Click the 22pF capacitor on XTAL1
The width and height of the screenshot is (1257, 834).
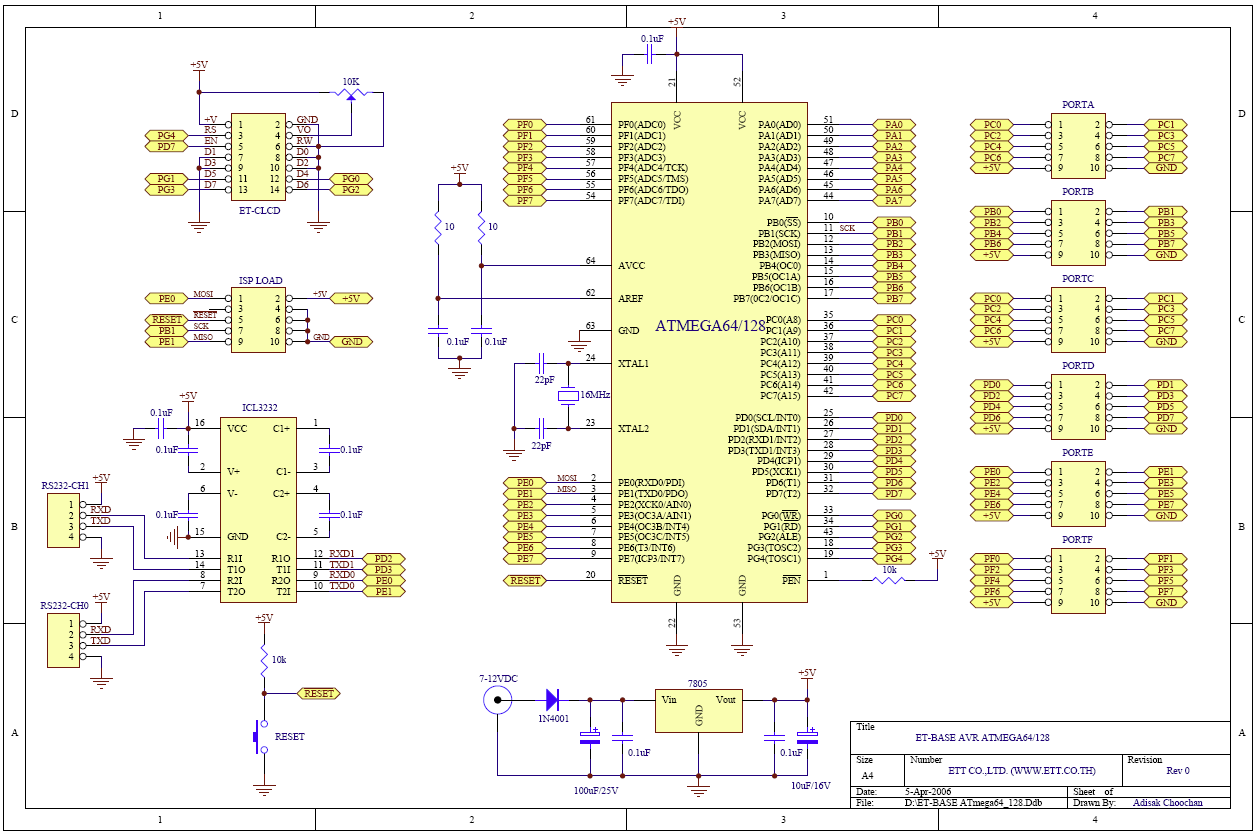tap(543, 364)
